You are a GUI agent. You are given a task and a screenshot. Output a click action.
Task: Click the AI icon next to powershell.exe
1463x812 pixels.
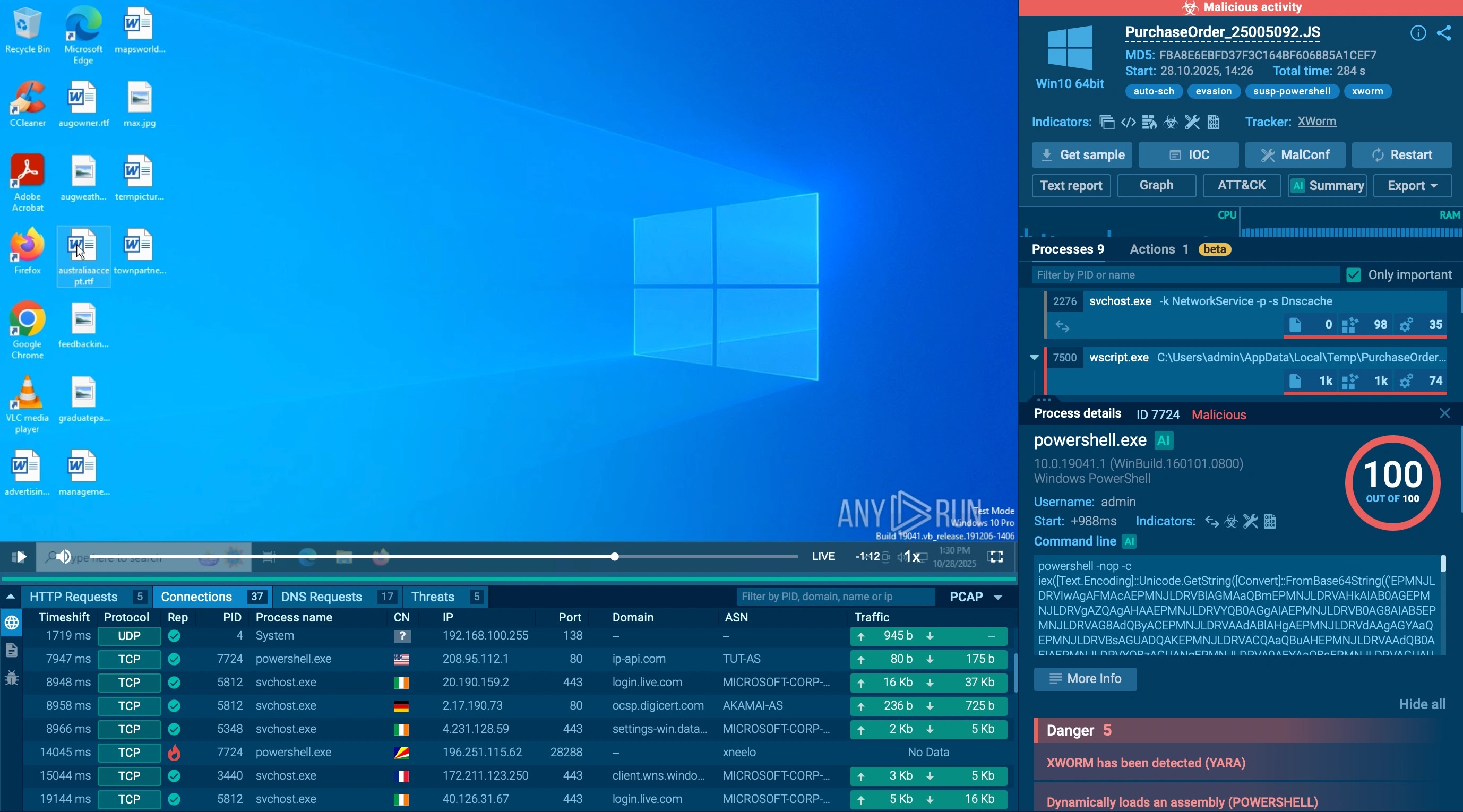pyautogui.click(x=1164, y=440)
